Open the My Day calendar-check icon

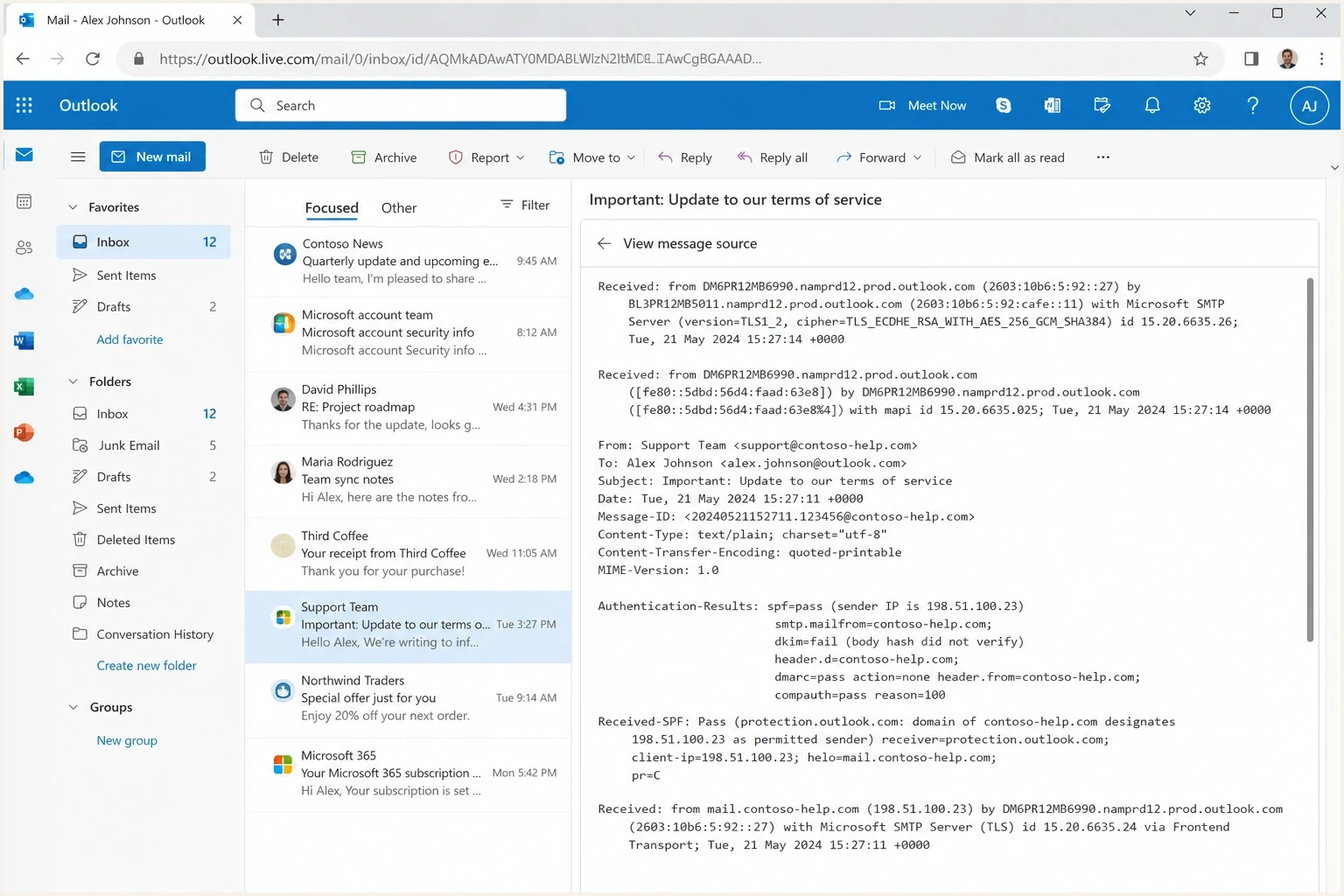pyautogui.click(x=1102, y=105)
